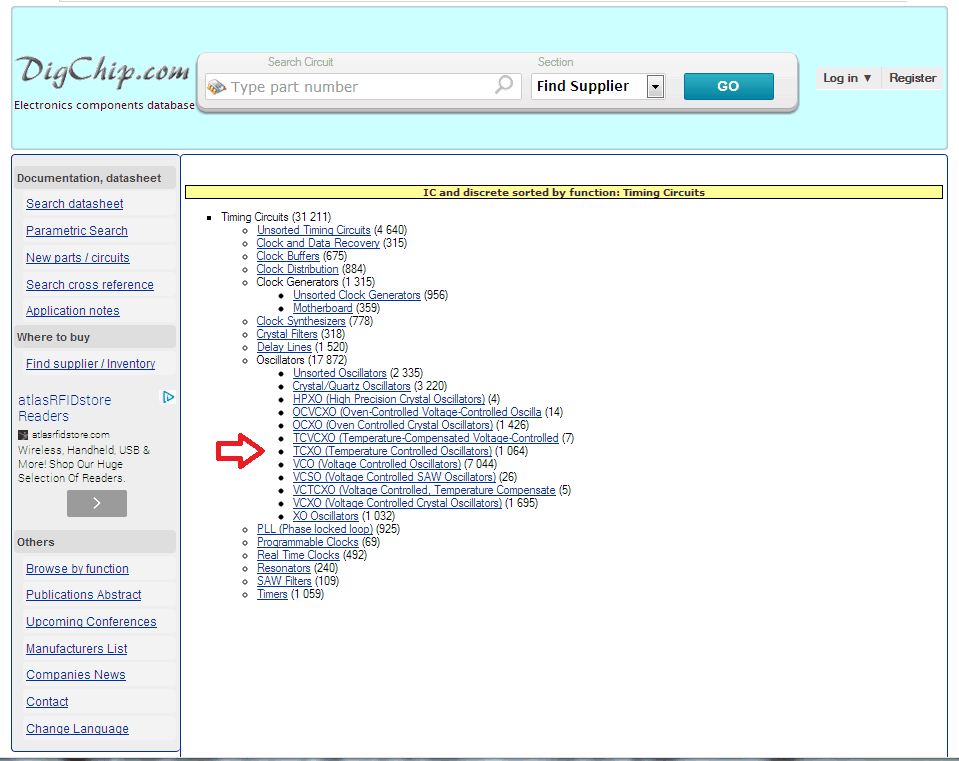The image size is (959, 761).
Task: Click the chip icon beside the part number field
Action: click(x=217, y=87)
